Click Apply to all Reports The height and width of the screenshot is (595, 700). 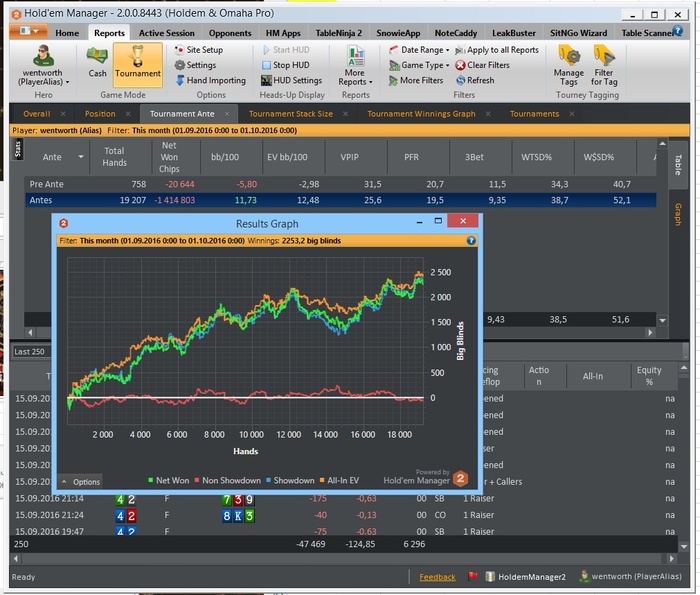click(x=497, y=50)
